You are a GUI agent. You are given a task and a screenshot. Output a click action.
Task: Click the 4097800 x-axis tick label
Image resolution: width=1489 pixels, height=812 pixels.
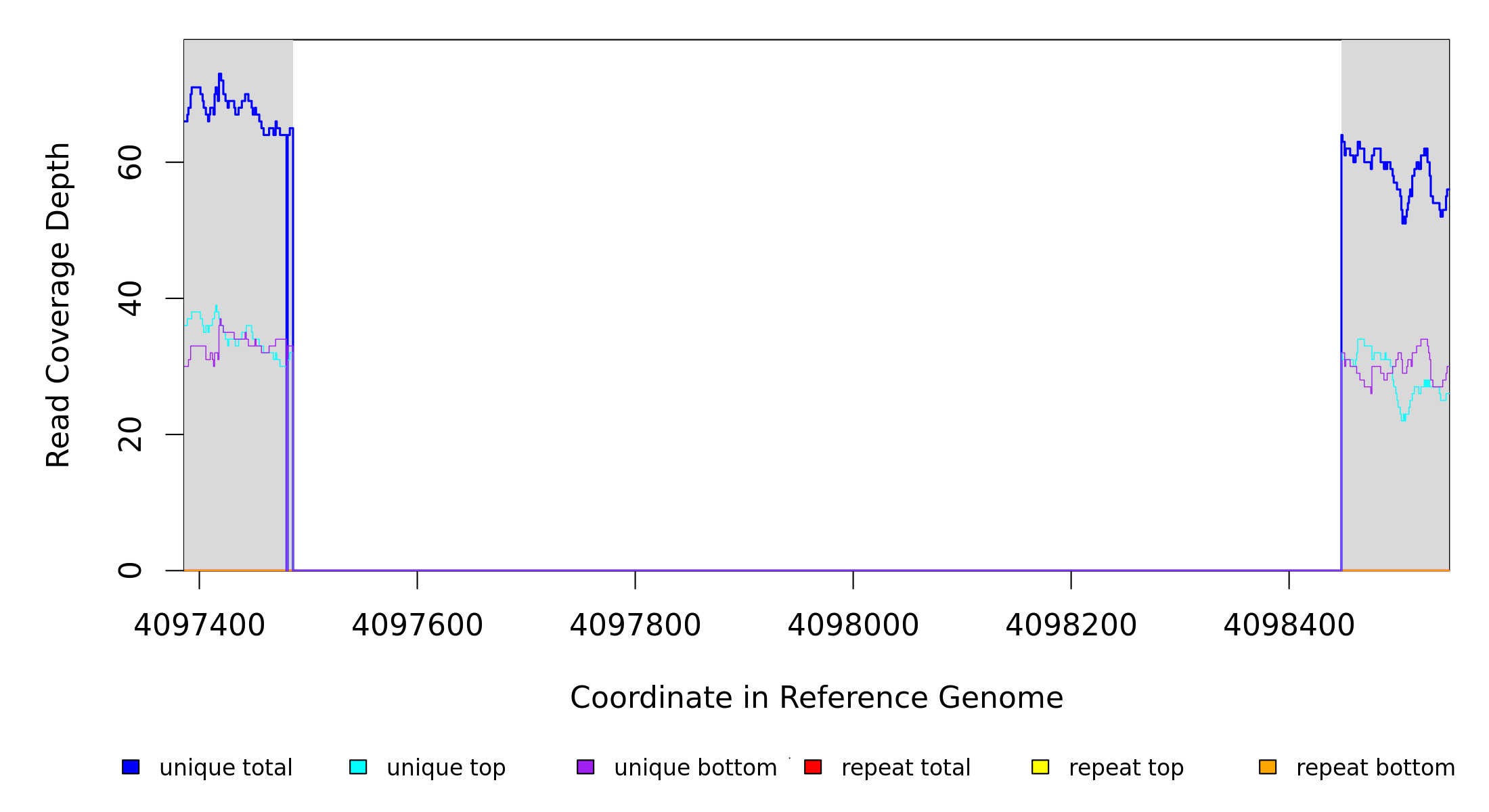635,625
